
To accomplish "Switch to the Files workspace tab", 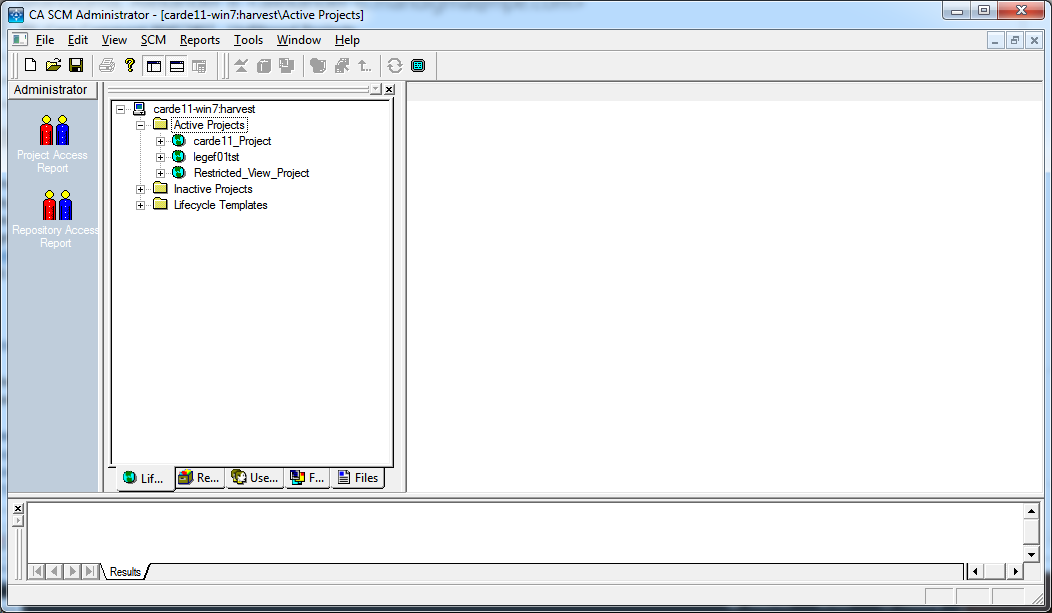I will (x=358, y=478).
